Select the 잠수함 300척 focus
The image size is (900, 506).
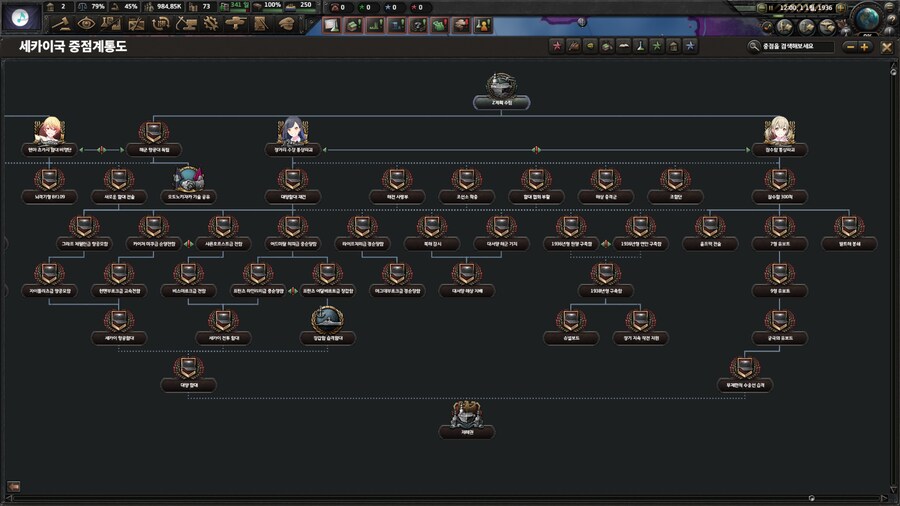(778, 179)
